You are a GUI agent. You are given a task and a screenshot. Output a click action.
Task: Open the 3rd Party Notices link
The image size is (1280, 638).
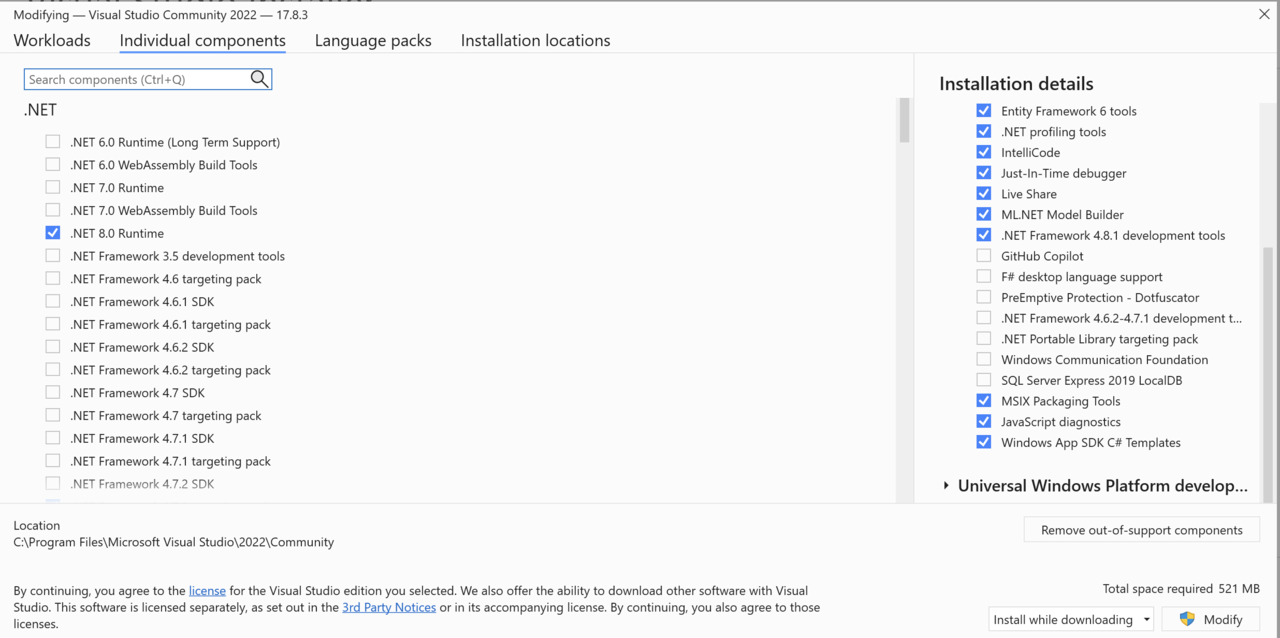tap(389, 606)
